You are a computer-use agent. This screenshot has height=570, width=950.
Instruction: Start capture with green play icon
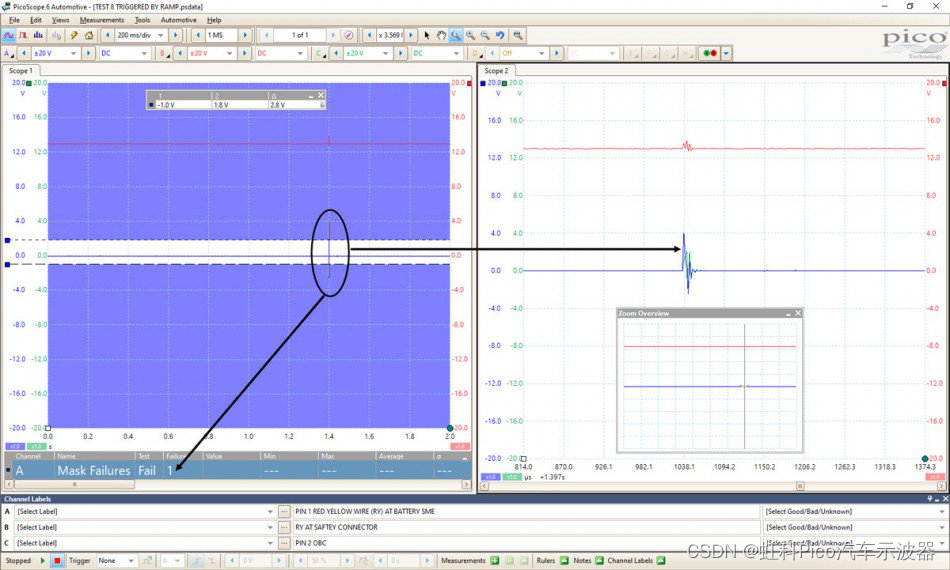(x=43, y=561)
